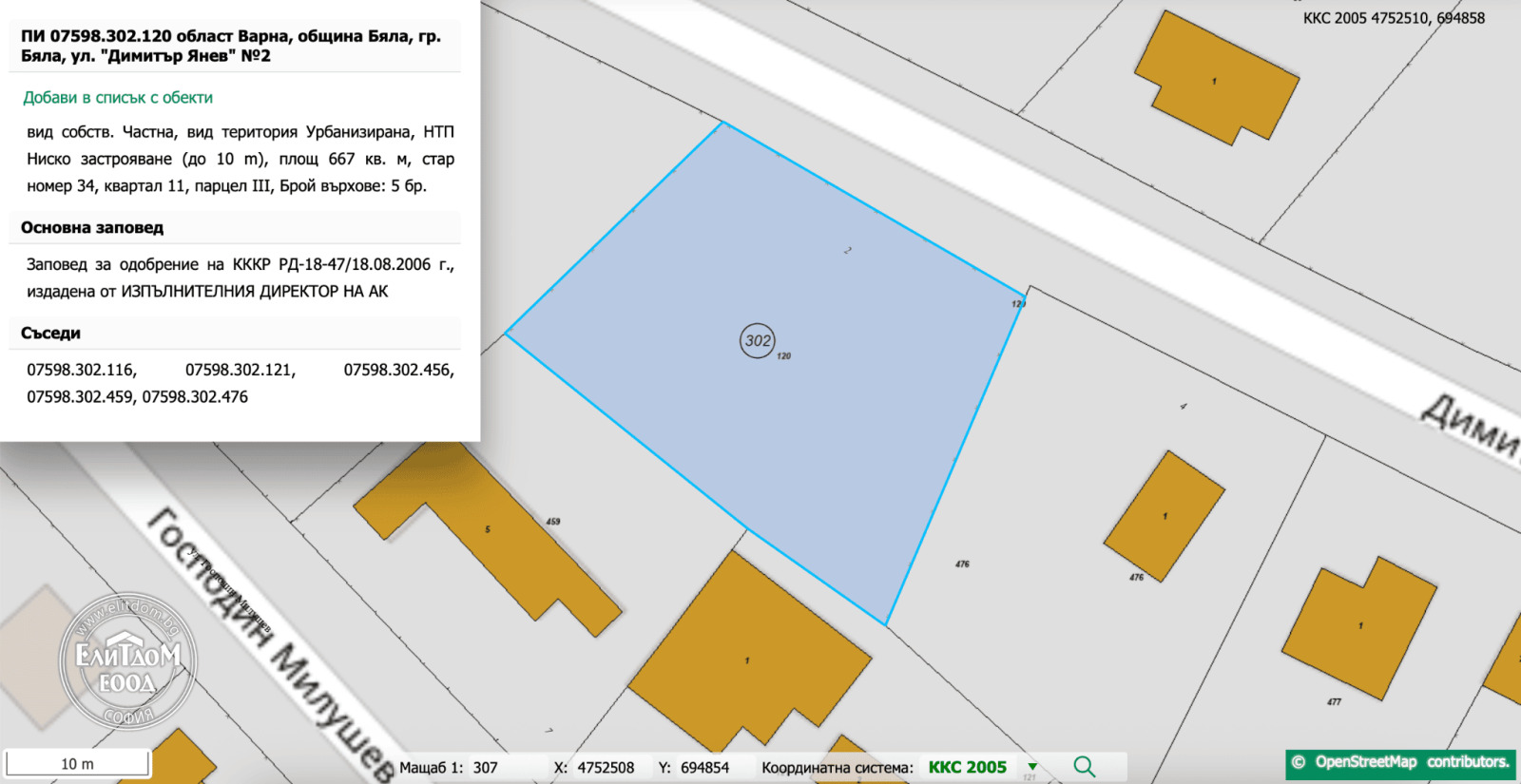Open the OpenStreetMap attribution link

(1401, 762)
